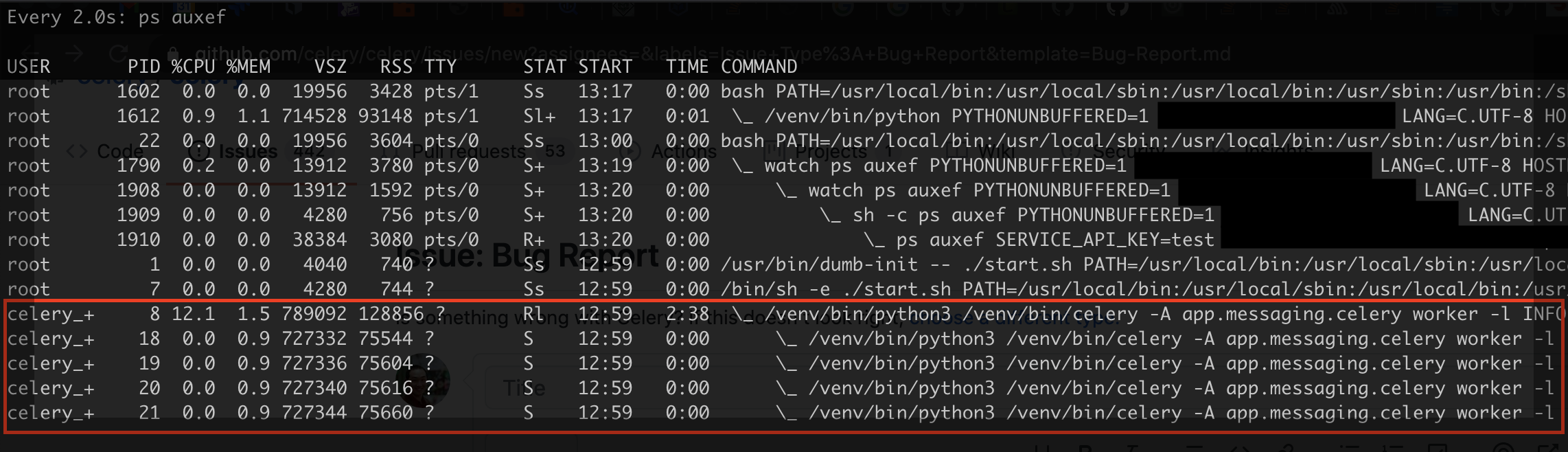The image size is (1568, 452).
Task: Click the TIME value 2:38
Action: (x=687, y=314)
